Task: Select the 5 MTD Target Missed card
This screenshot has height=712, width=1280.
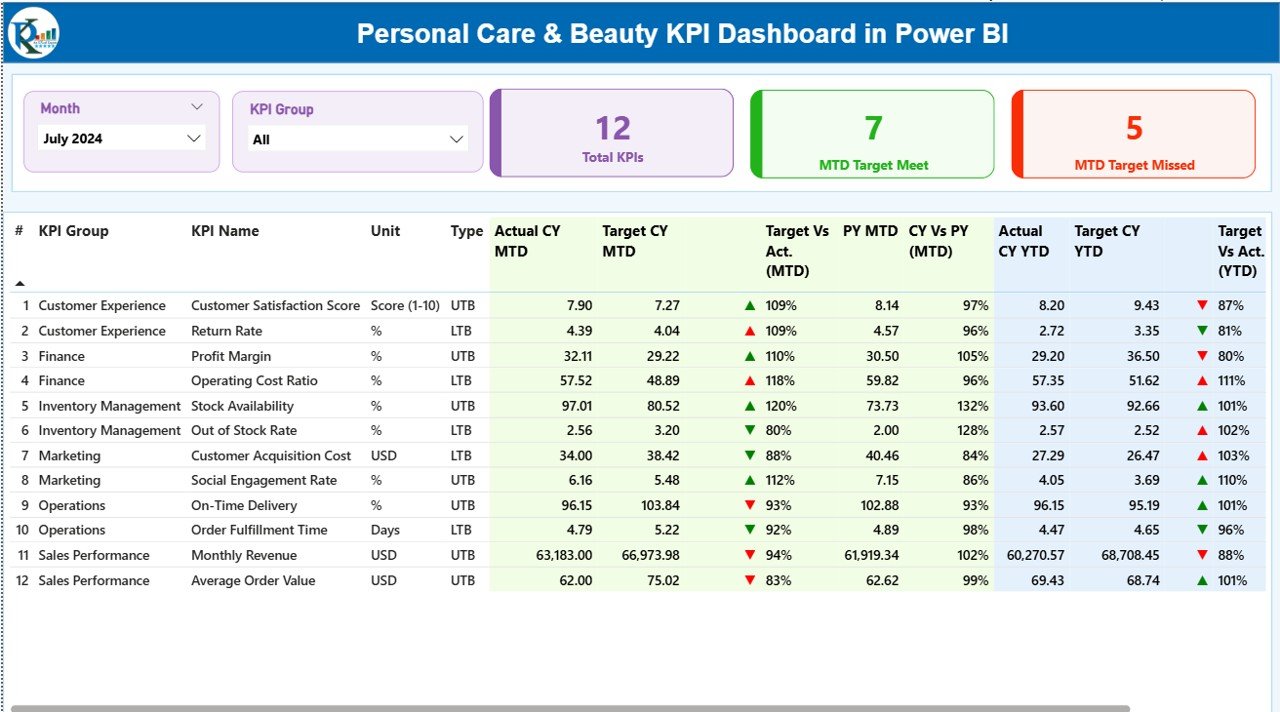Action: coord(1132,134)
